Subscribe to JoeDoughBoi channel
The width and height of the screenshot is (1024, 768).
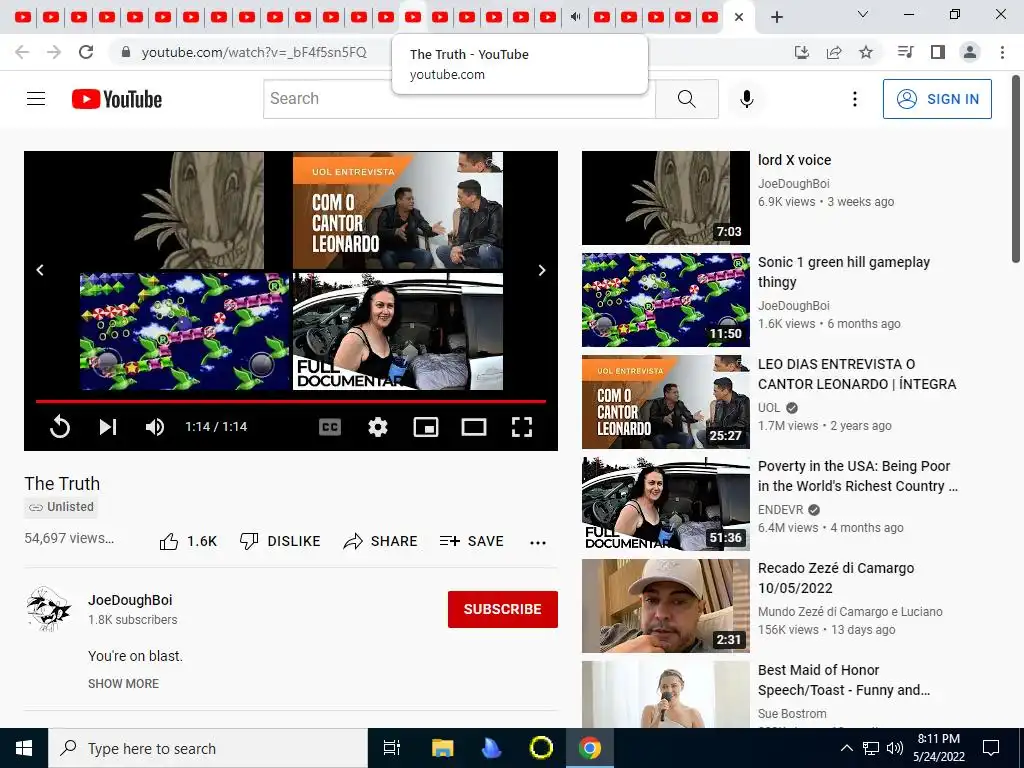coord(502,609)
